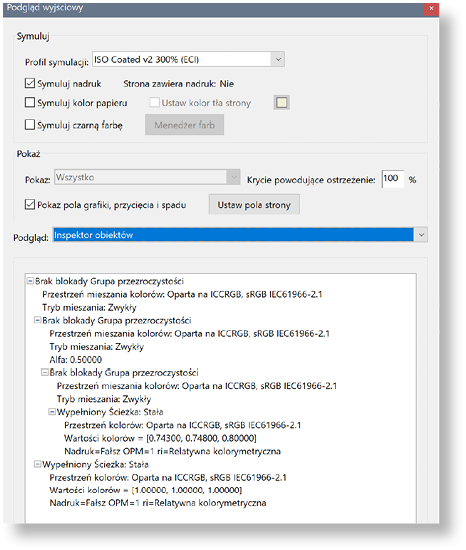Toggle the Symuluj nadruk checkbox
The image size is (466, 550).
tap(30, 83)
